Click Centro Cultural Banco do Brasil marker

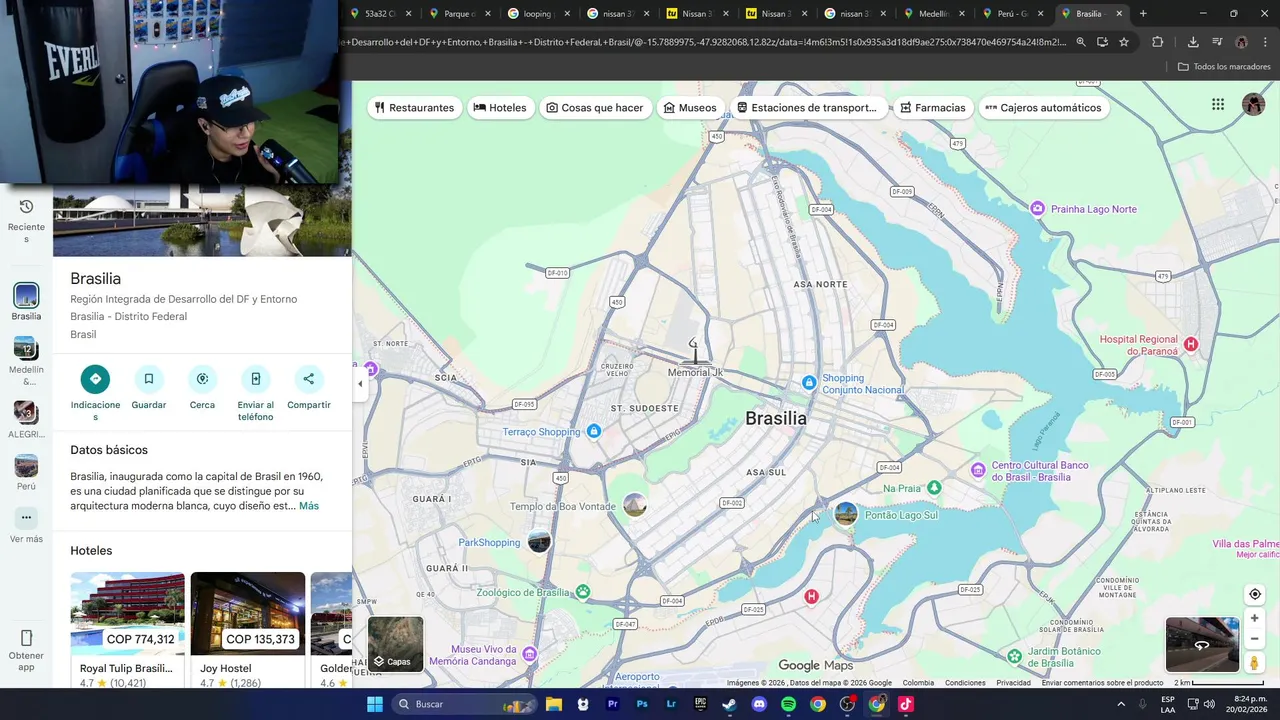pyautogui.click(x=978, y=470)
